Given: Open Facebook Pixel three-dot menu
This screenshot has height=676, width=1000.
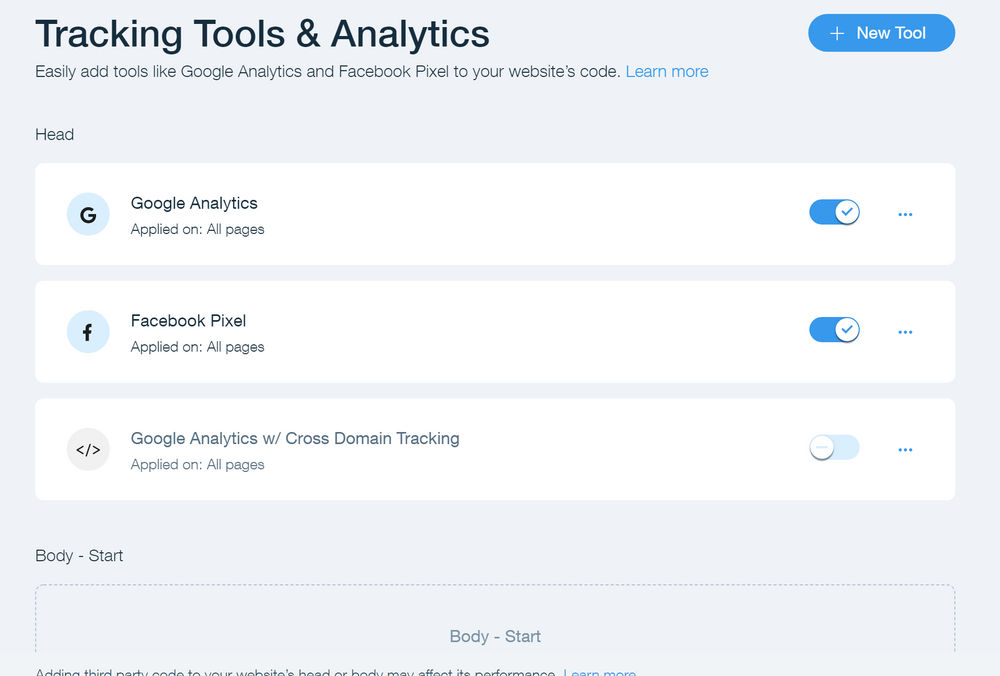Looking at the screenshot, I should 905,332.
